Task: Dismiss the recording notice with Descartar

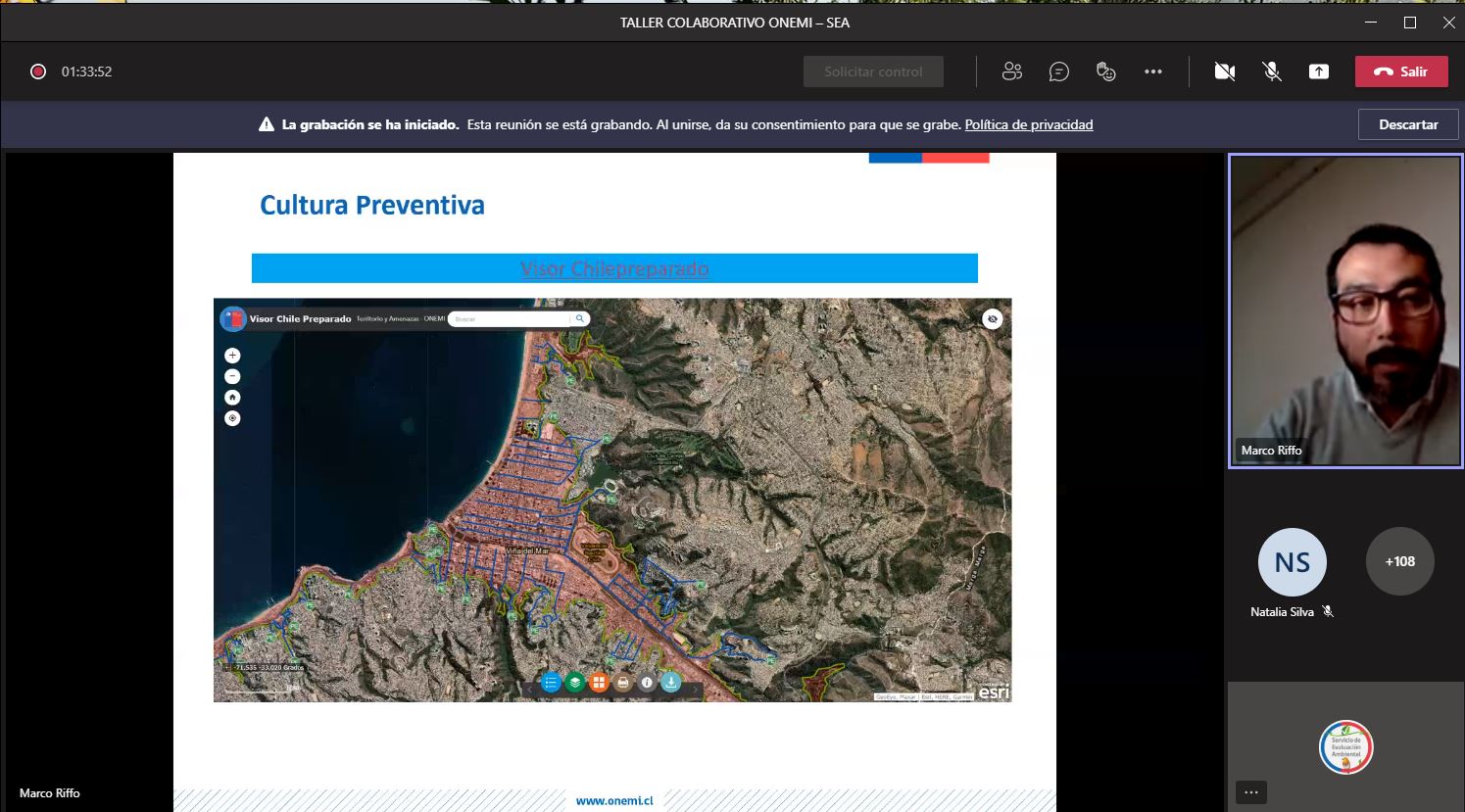Action: click(1408, 124)
